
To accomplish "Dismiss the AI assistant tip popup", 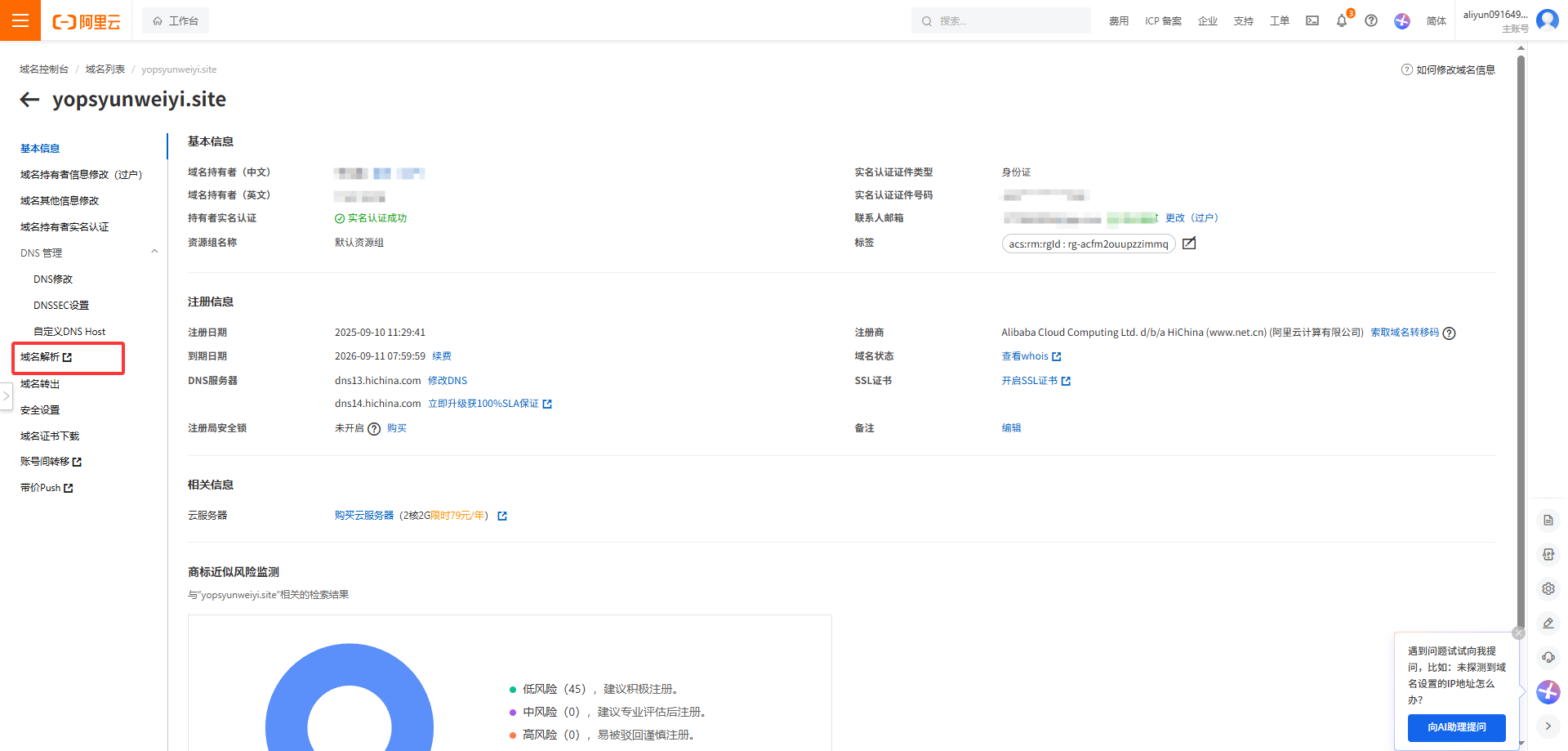I will coord(1518,633).
